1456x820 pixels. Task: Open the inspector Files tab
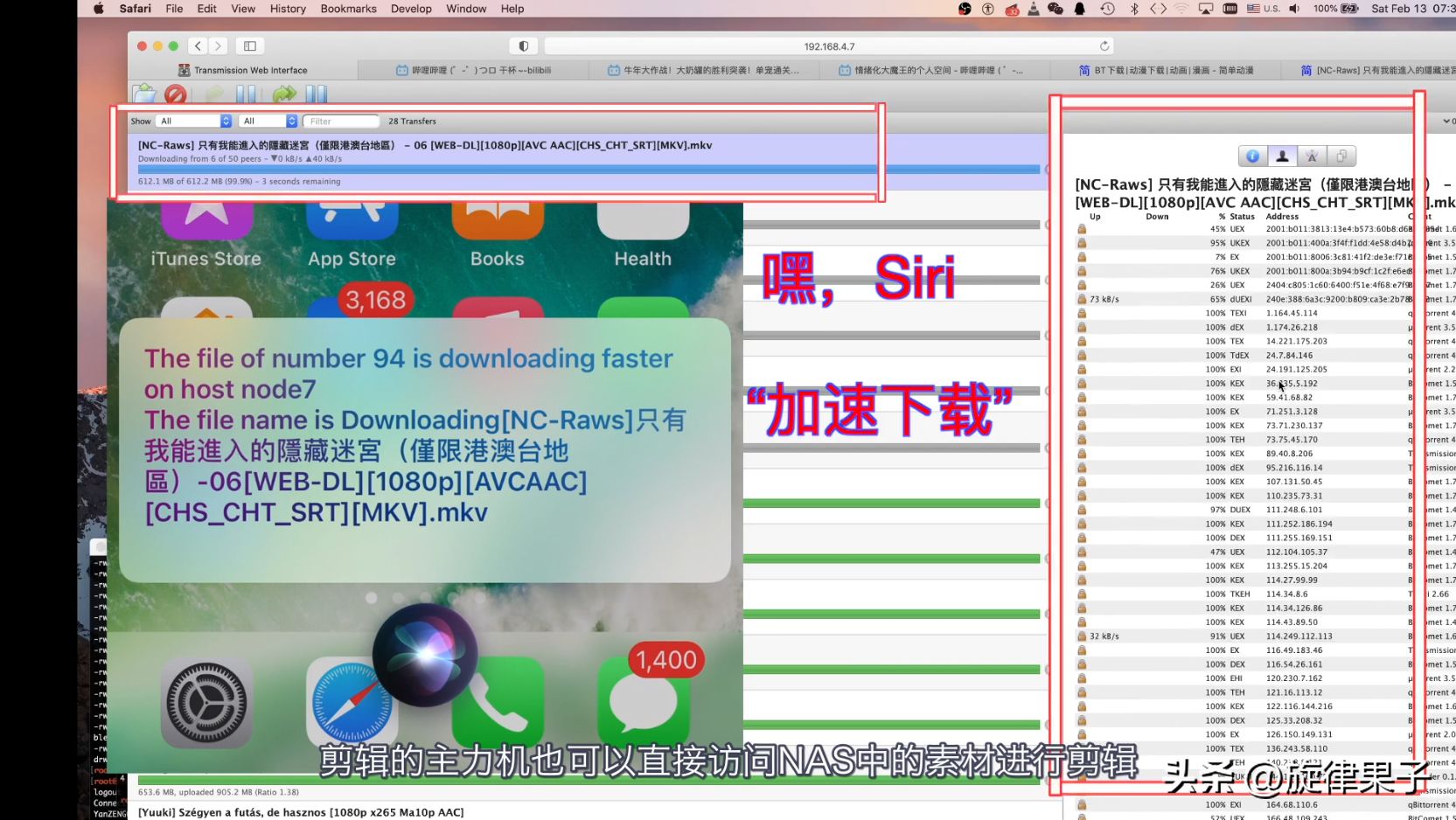(x=1341, y=156)
